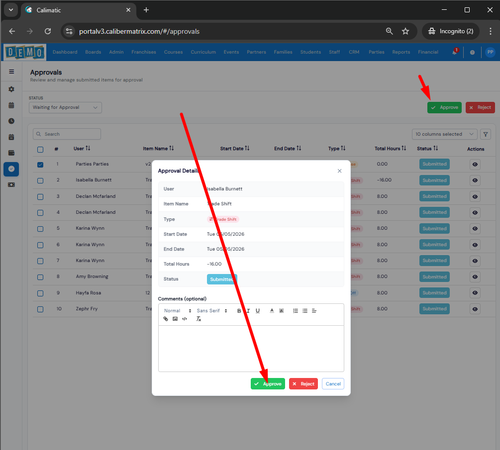The height and width of the screenshot is (450, 500).
Task: Toggle the hamburger sidebar menu
Action: 11,72
